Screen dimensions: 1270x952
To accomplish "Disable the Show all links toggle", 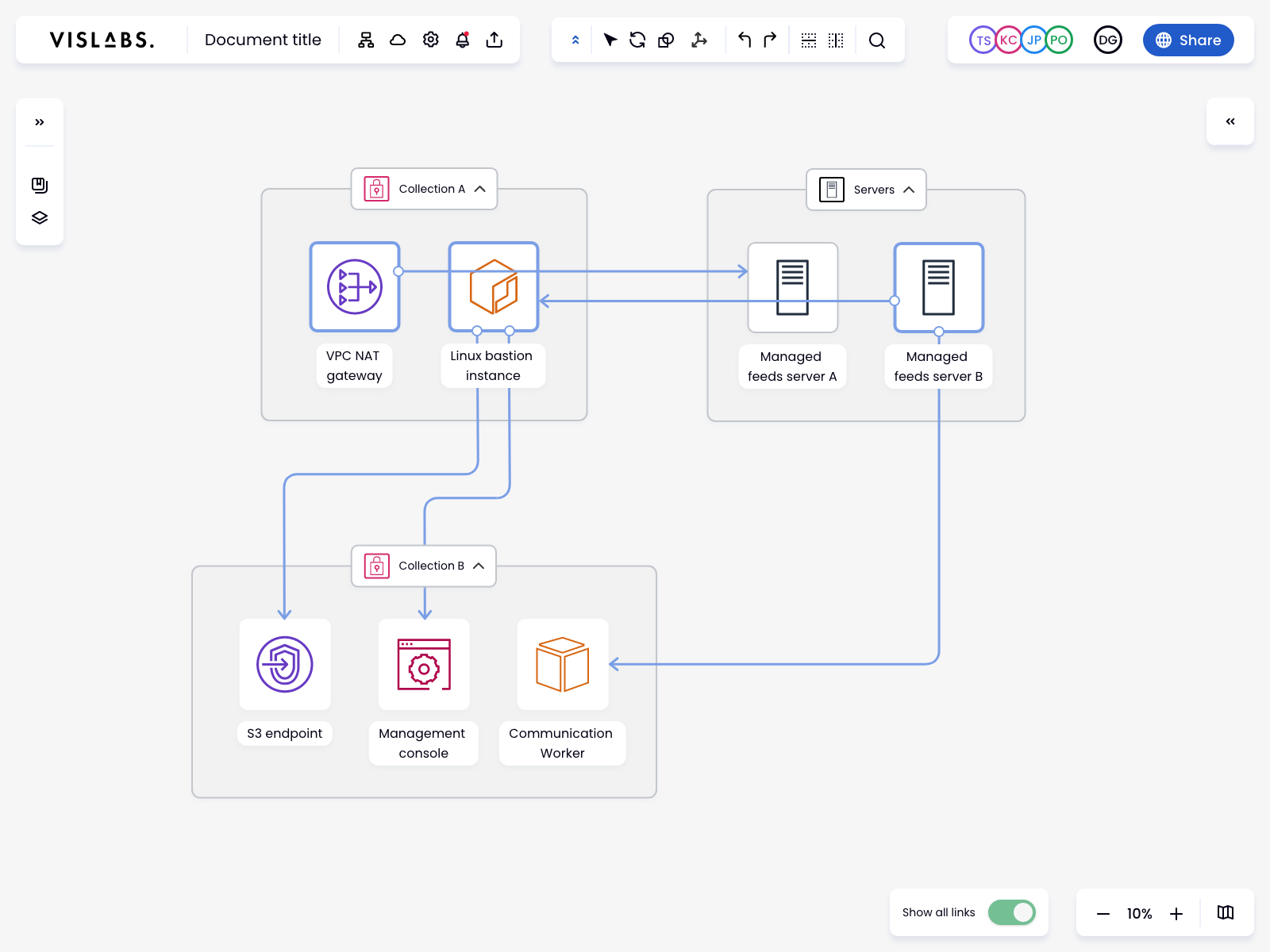I will click(x=1011, y=913).
